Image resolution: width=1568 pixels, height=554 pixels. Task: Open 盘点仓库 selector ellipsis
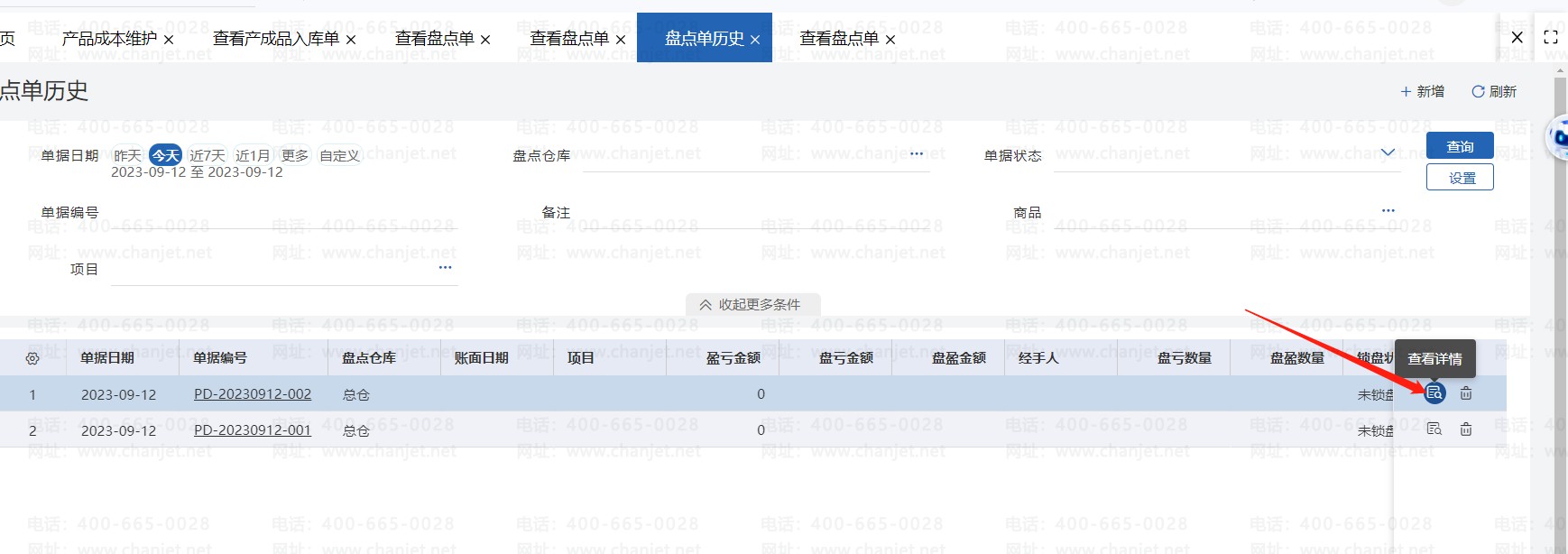pos(917,154)
